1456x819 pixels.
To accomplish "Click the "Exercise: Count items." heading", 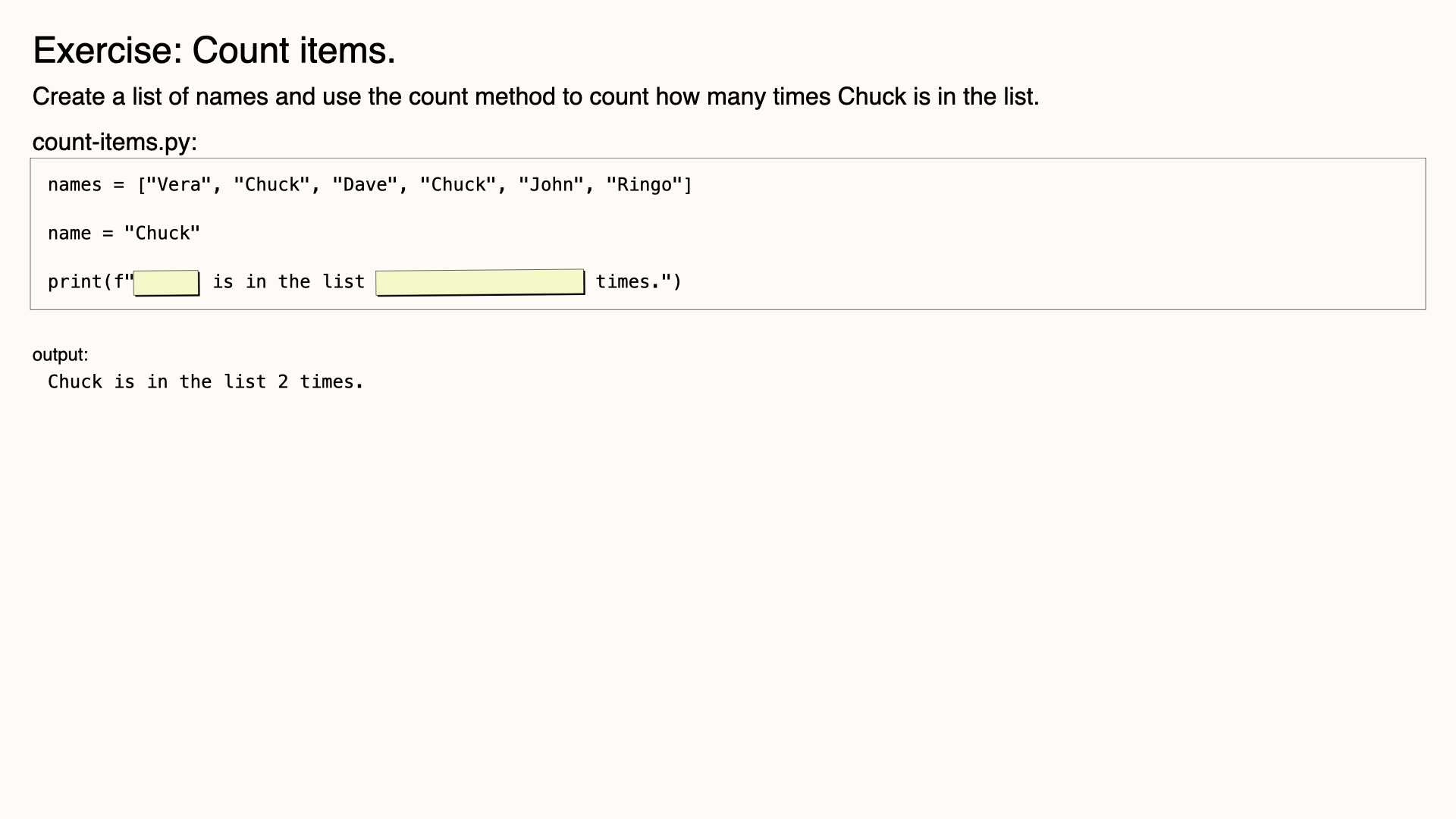I will pyautogui.click(x=214, y=51).
